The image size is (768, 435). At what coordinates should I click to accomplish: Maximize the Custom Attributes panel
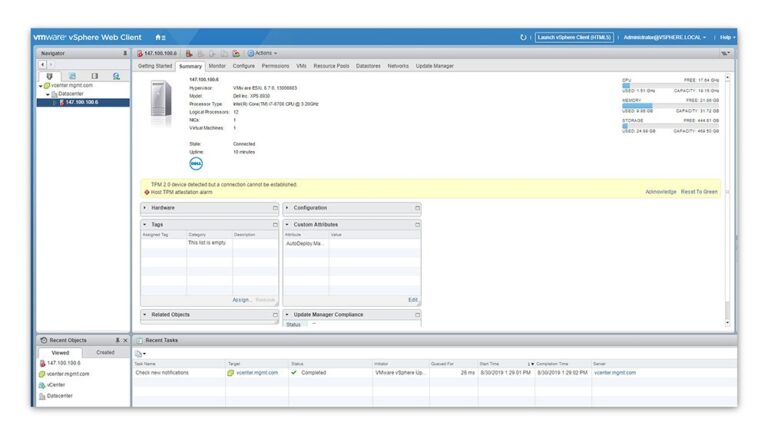click(x=417, y=224)
